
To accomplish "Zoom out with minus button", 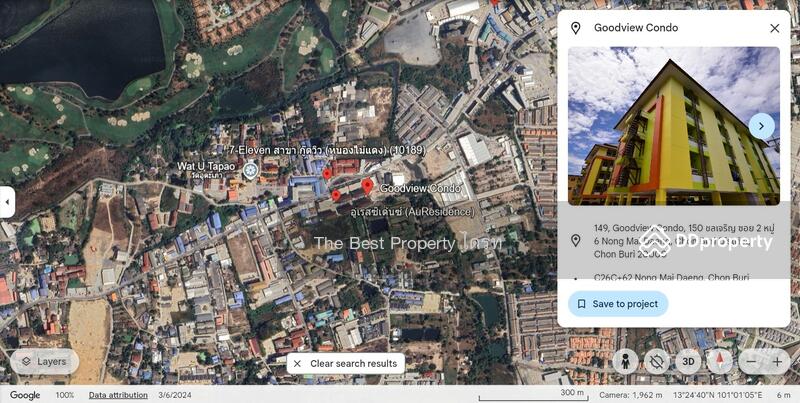I will [751, 362].
